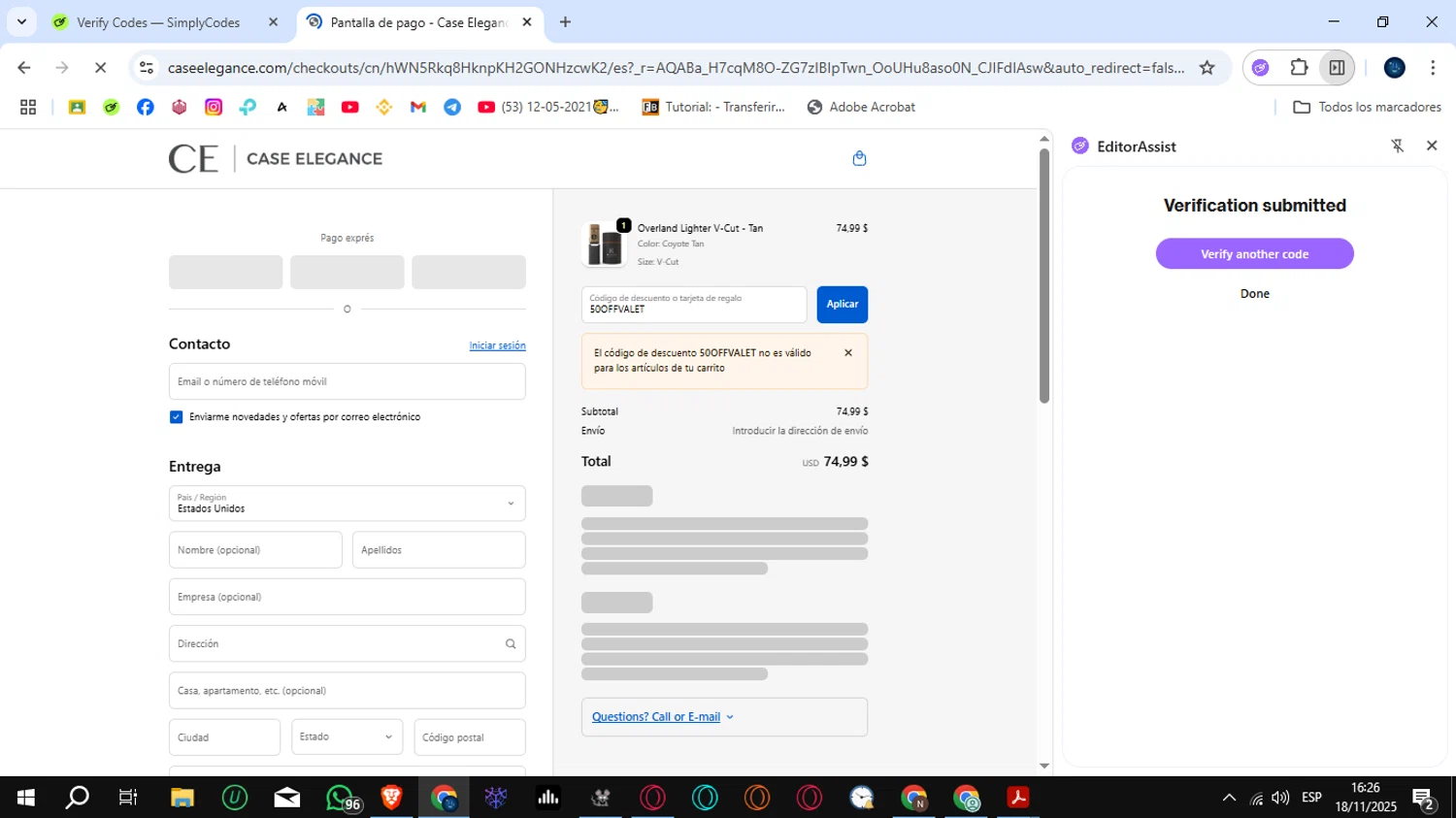Click the Ciudad field
The image size is (1456, 818).
(224, 737)
